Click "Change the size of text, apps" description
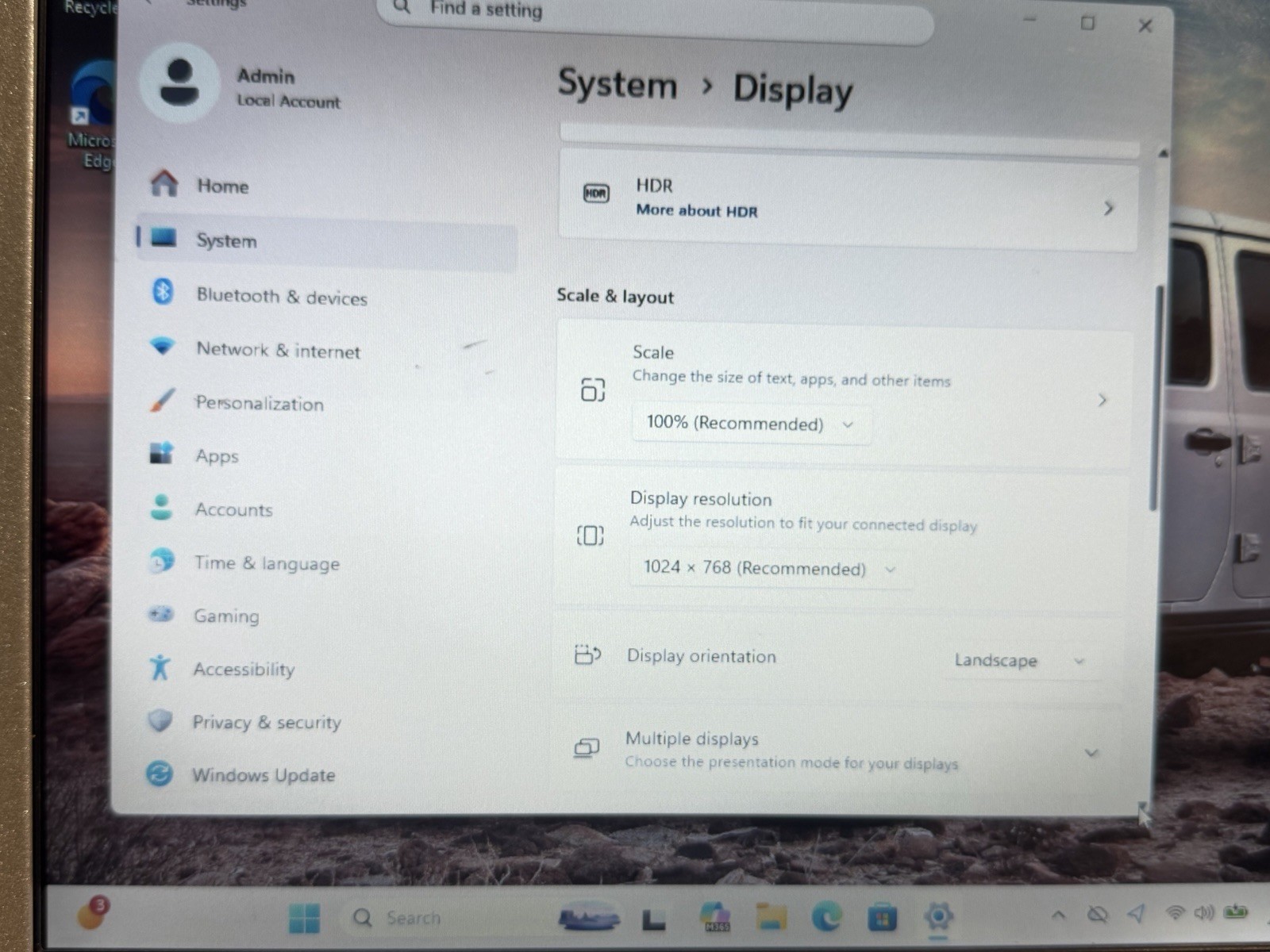1270x952 pixels. (791, 378)
